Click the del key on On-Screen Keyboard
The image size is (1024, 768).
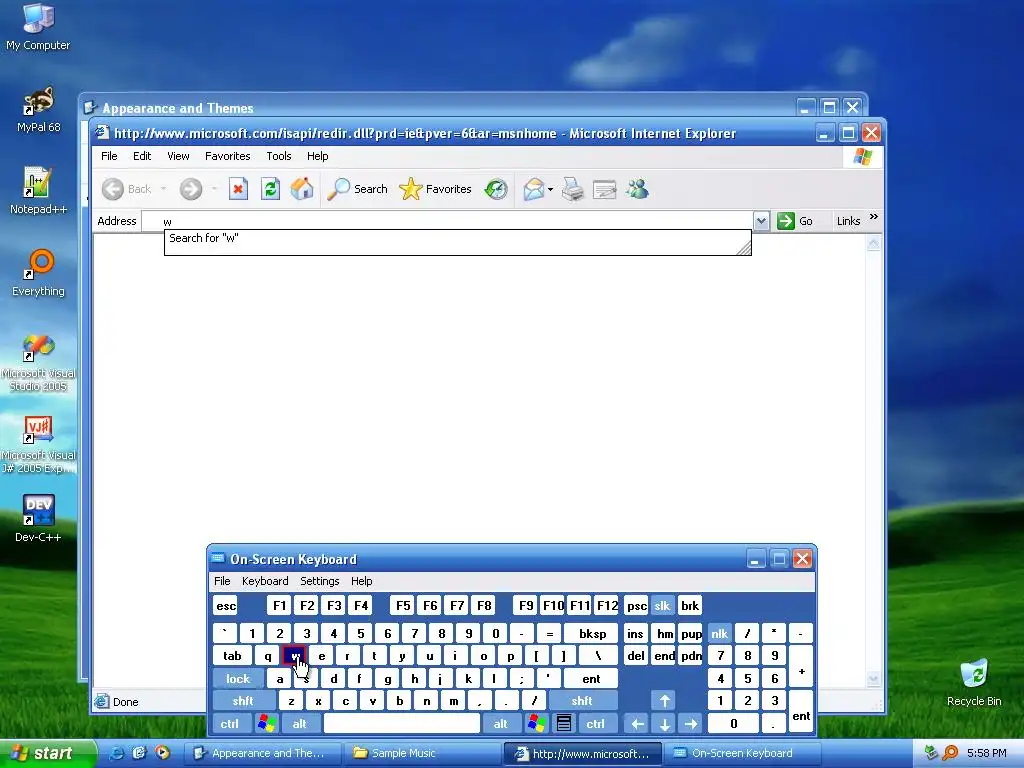pyautogui.click(x=636, y=656)
